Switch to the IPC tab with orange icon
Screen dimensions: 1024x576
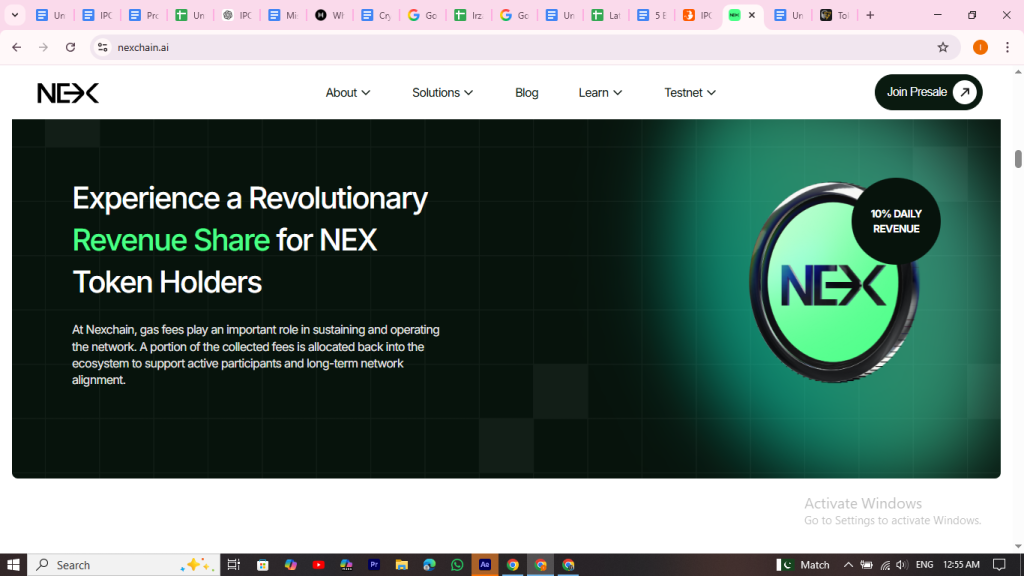pos(697,15)
